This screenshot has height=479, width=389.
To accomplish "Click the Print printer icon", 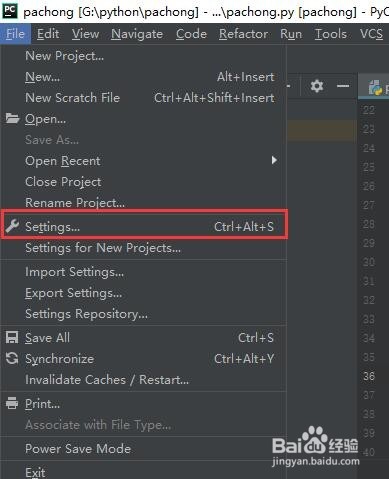I will tap(12, 403).
